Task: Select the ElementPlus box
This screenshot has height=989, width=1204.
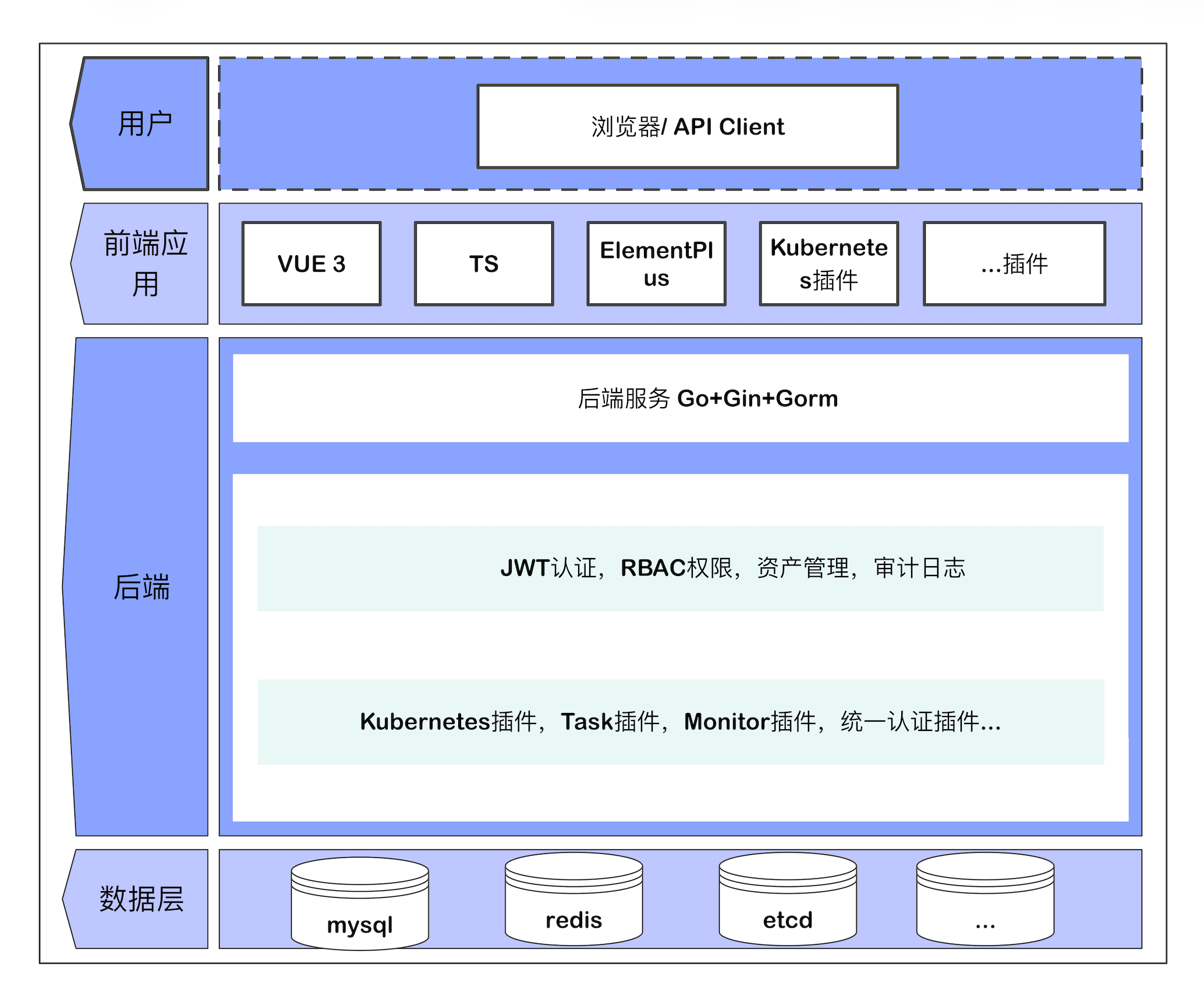Action: point(656,263)
